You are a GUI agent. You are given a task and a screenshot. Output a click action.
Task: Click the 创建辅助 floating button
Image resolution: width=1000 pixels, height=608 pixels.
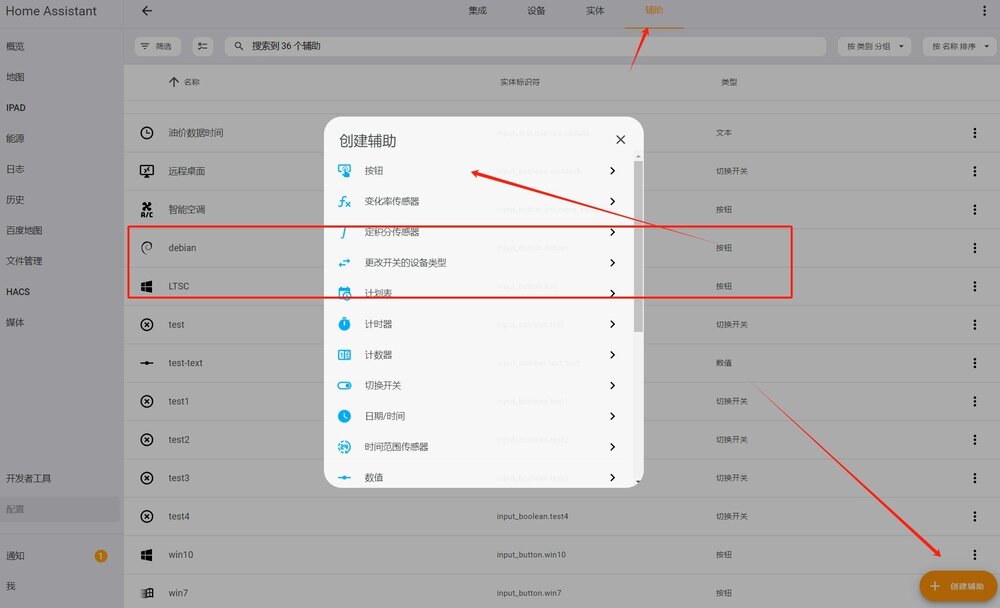pyautogui.click(x=959, y=586)
